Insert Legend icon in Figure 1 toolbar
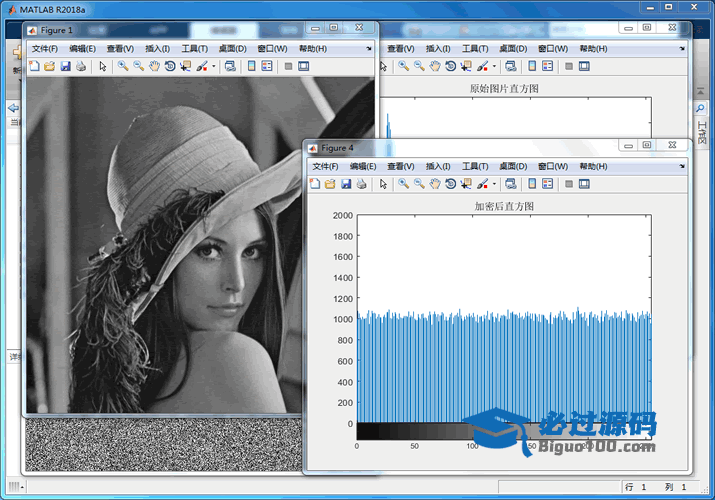 click(267, 66)
